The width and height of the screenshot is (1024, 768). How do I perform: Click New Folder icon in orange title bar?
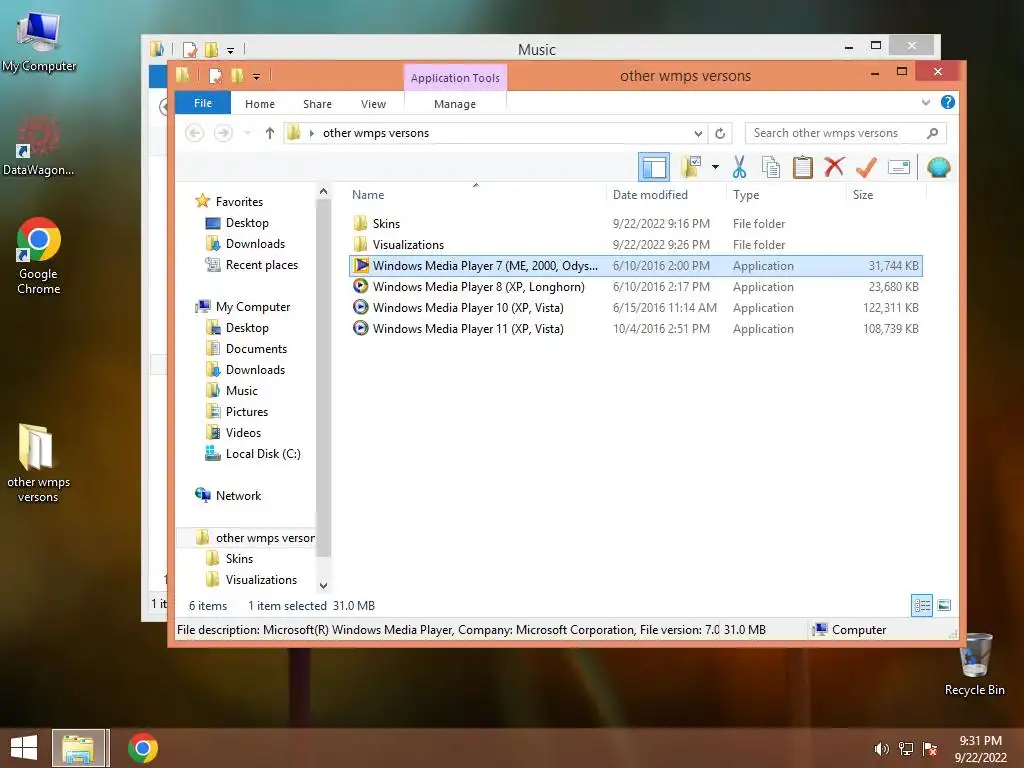[236, 76]
